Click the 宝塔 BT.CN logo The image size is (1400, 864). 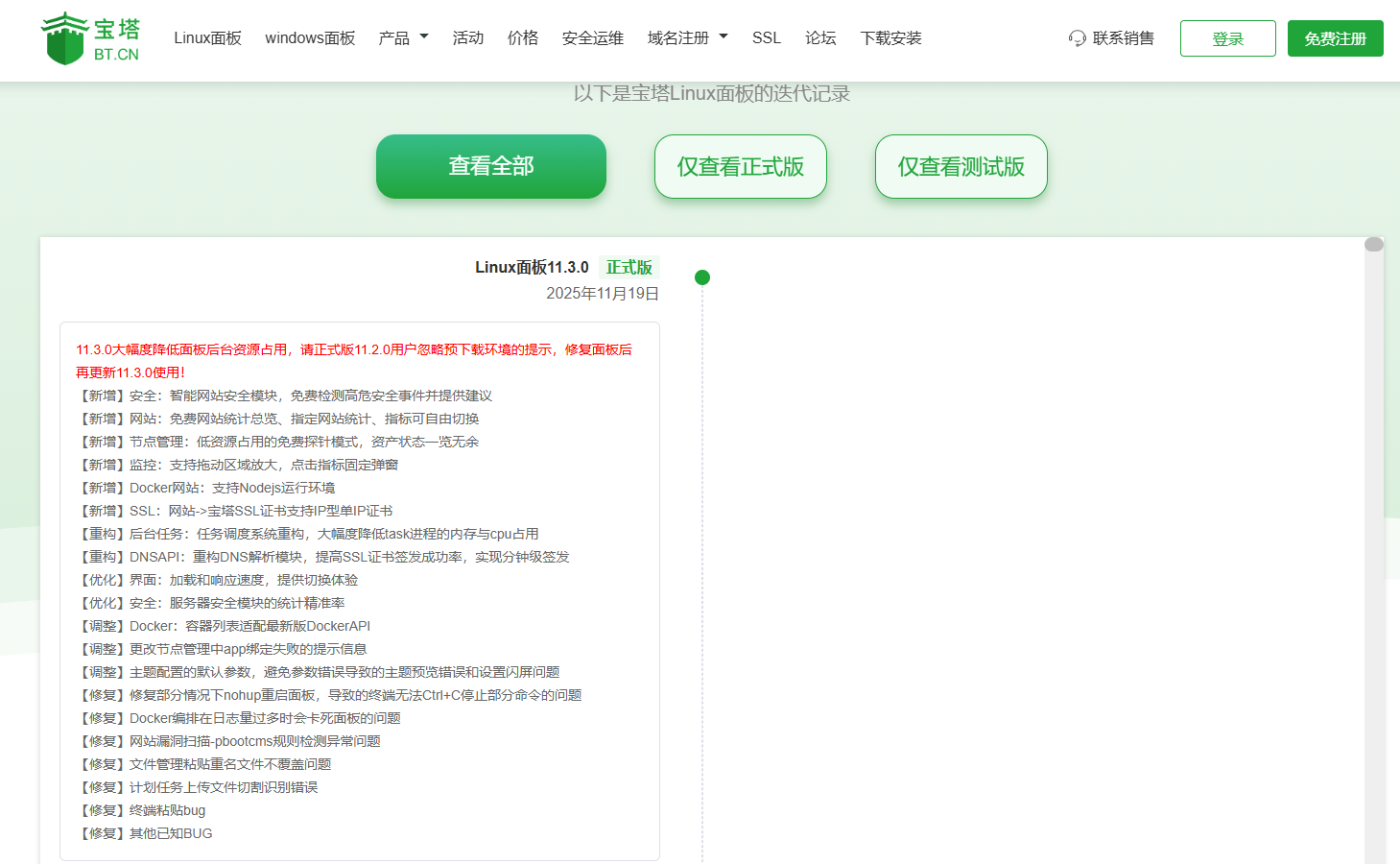point(89,39)
